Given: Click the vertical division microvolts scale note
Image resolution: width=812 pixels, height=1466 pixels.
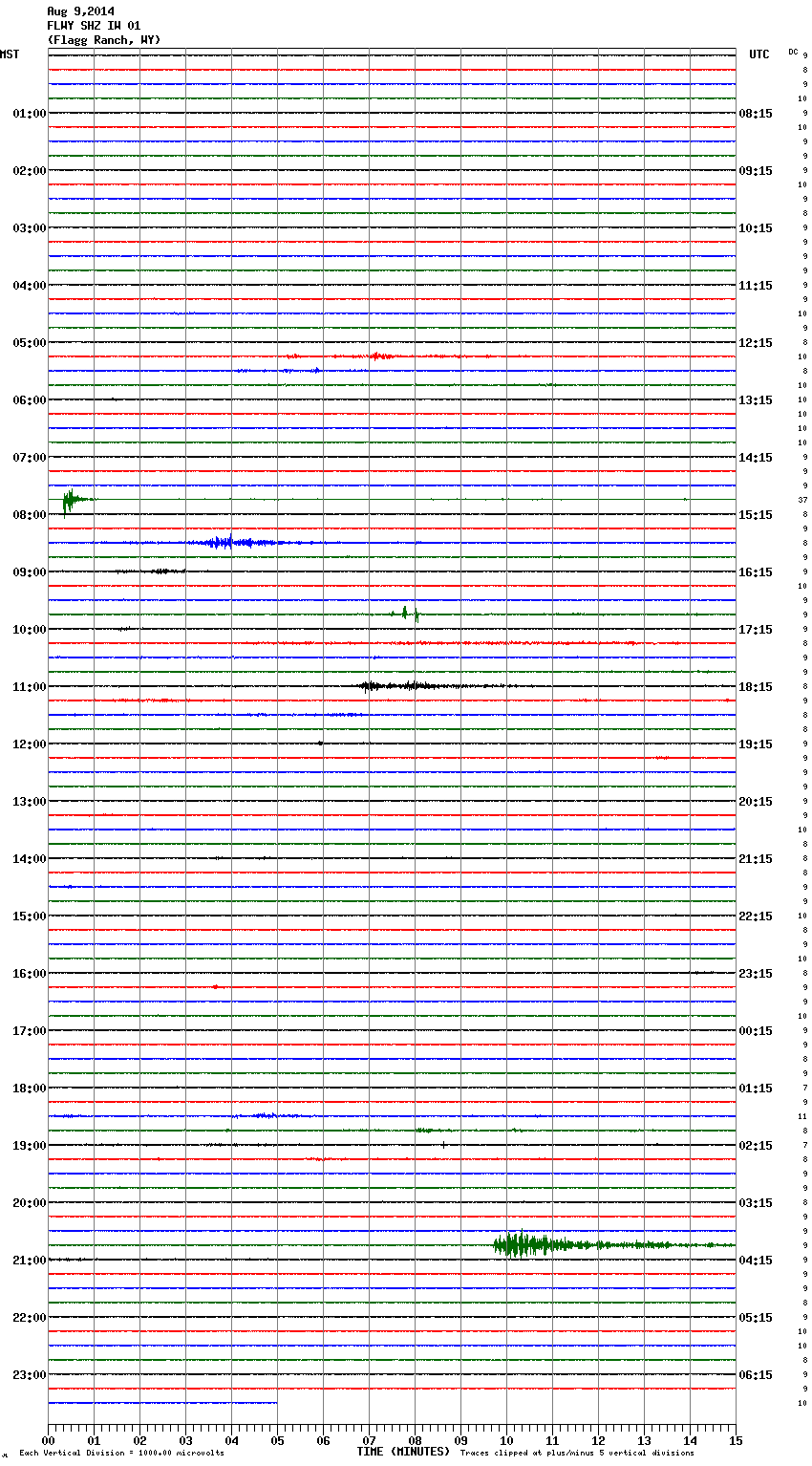Looking at the screenshot, I should [x=121, y=1453].
